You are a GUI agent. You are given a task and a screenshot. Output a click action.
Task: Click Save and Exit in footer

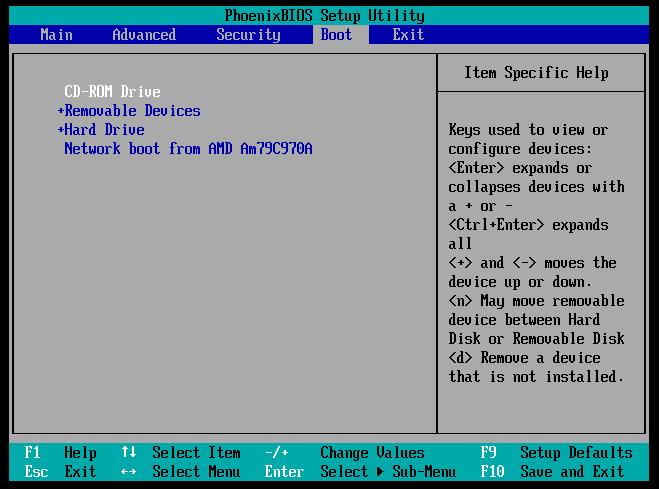pyautogui.click(x=572, y=472)
